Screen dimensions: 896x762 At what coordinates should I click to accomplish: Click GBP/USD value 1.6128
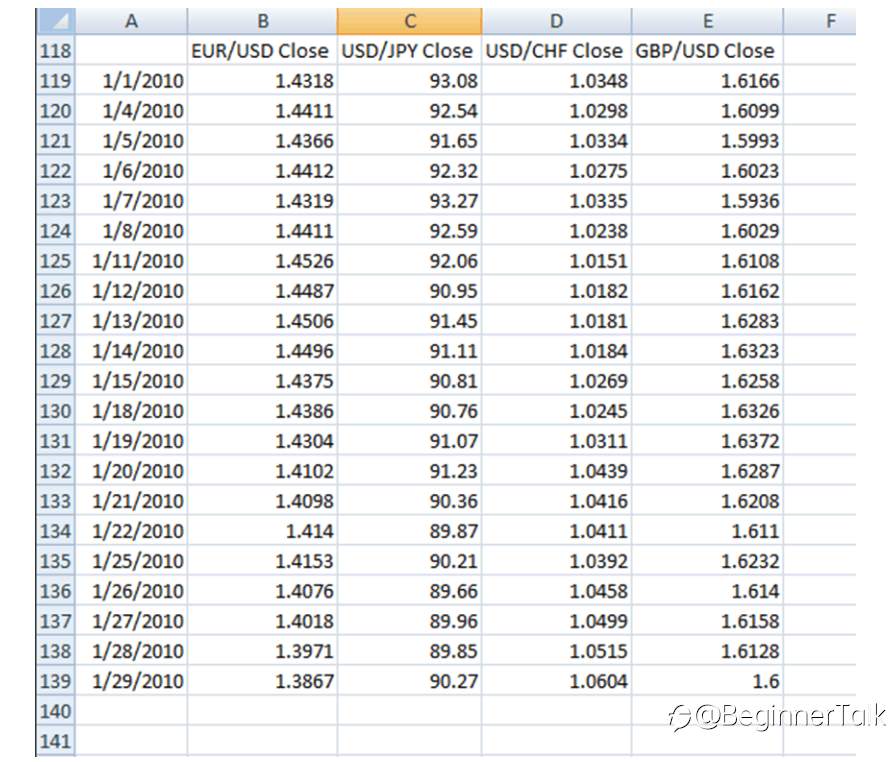[x=707, y=651]
